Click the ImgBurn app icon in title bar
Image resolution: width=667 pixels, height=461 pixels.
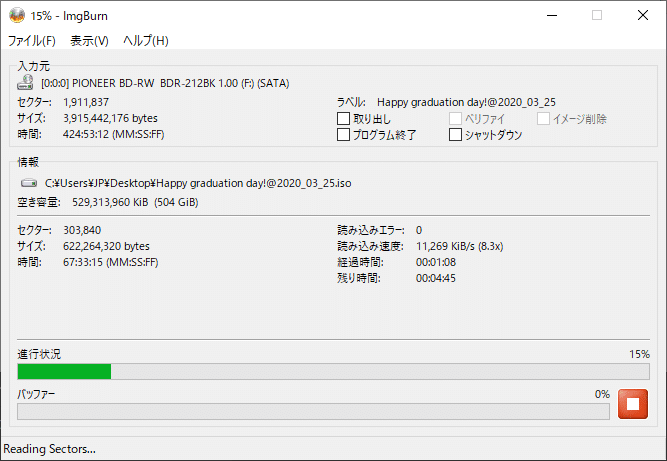click(17, 16)
